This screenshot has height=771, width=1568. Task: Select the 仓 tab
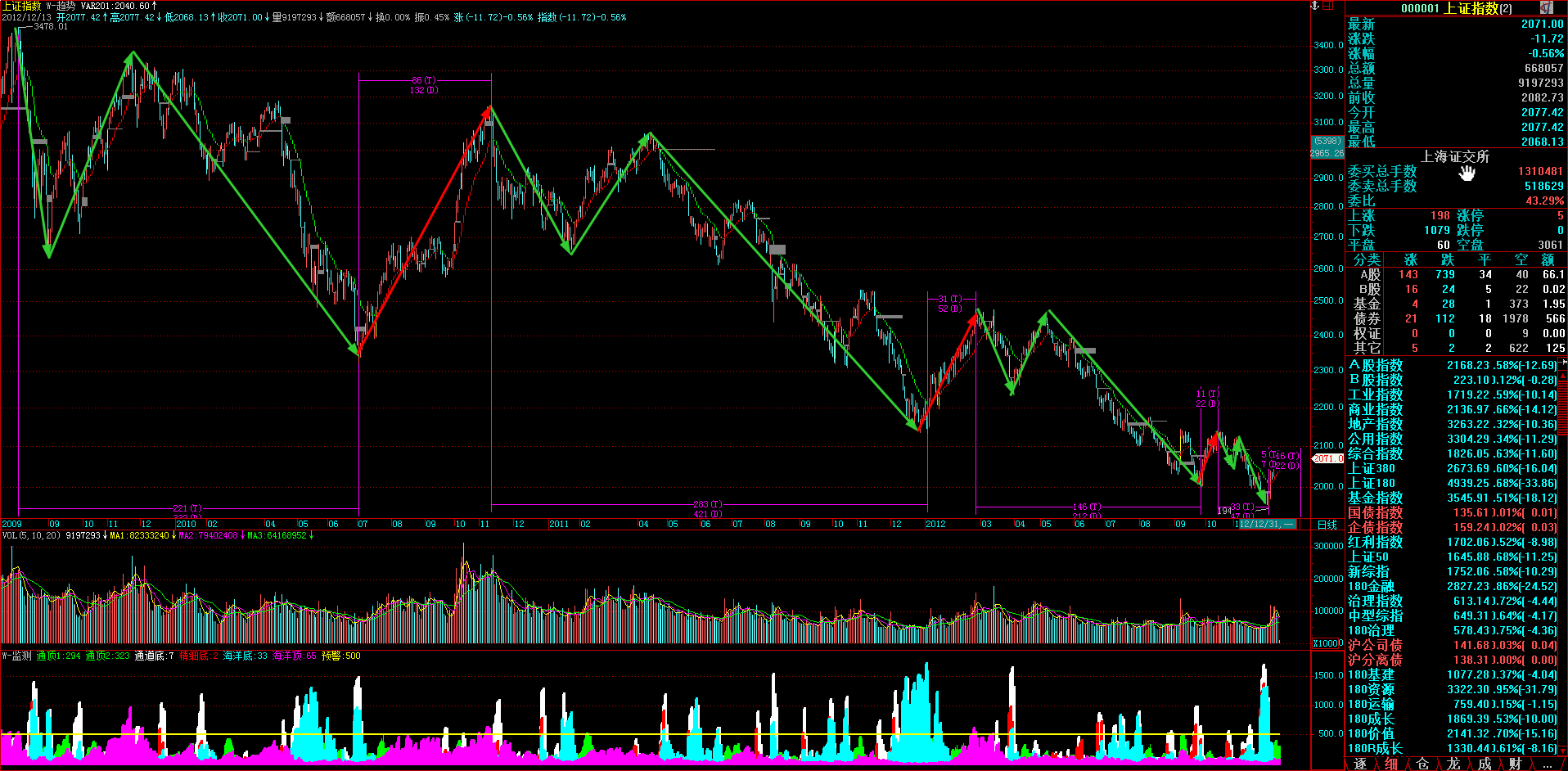1422,764
